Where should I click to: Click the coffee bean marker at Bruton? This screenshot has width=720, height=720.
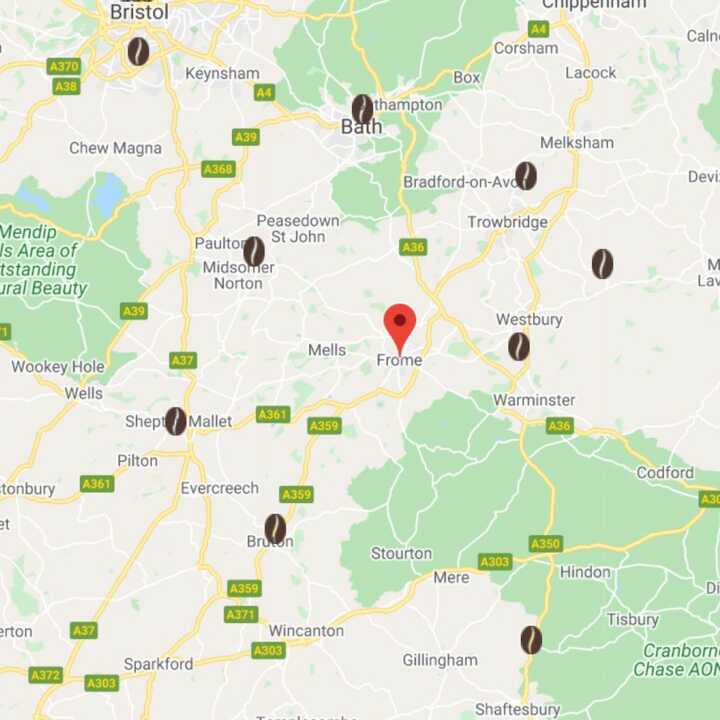click(276, 529)
